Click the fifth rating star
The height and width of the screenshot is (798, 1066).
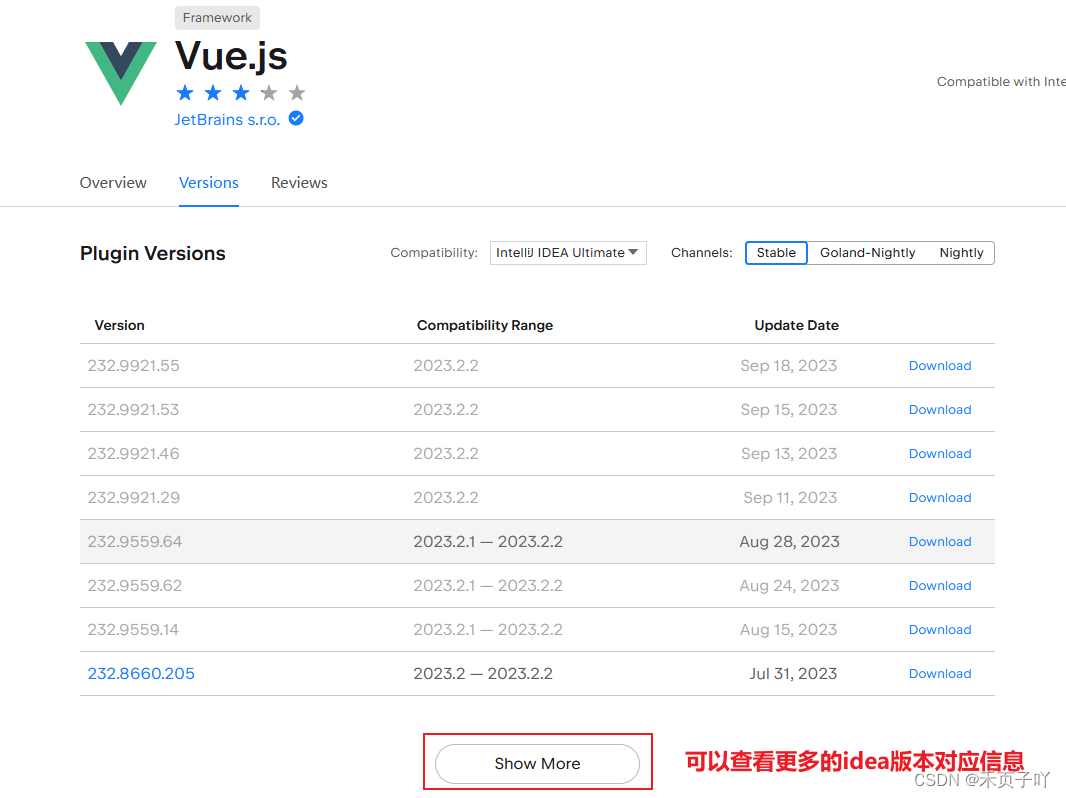[296, 92]
